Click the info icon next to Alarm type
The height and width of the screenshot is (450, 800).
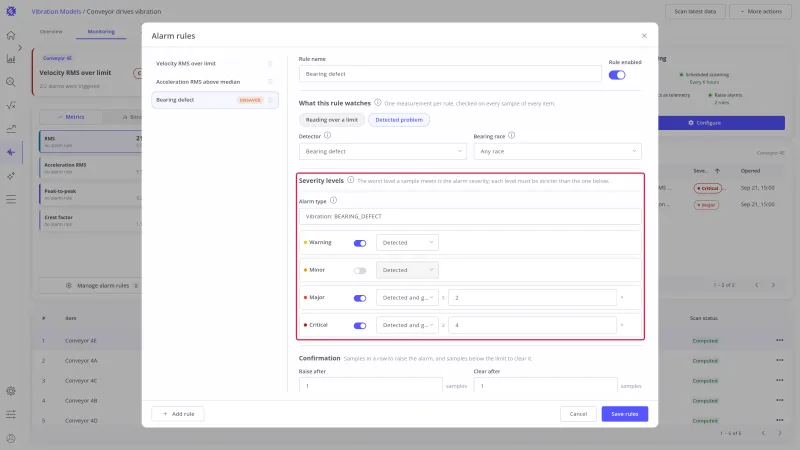click(333, 201)
